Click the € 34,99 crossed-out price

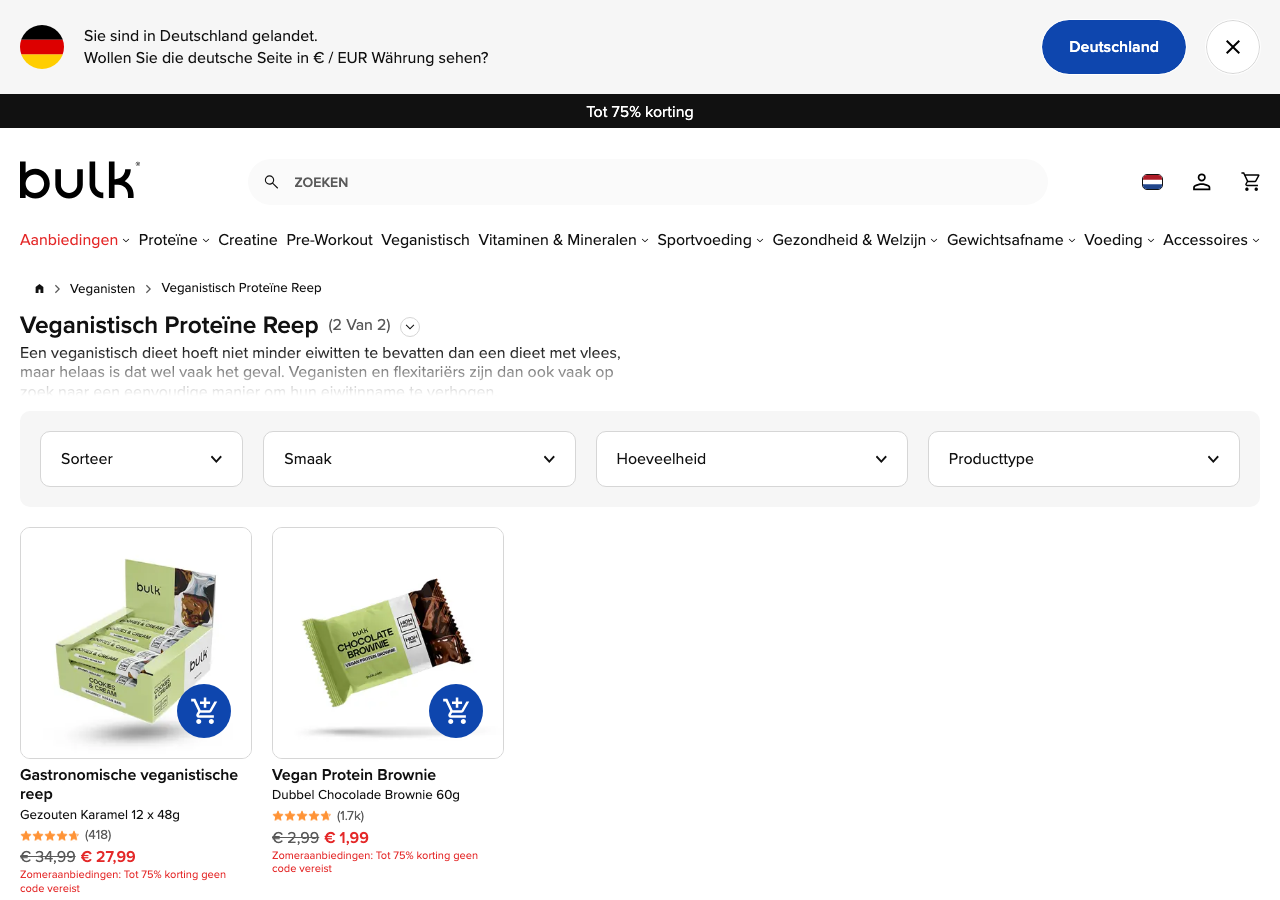pos(48,857)
